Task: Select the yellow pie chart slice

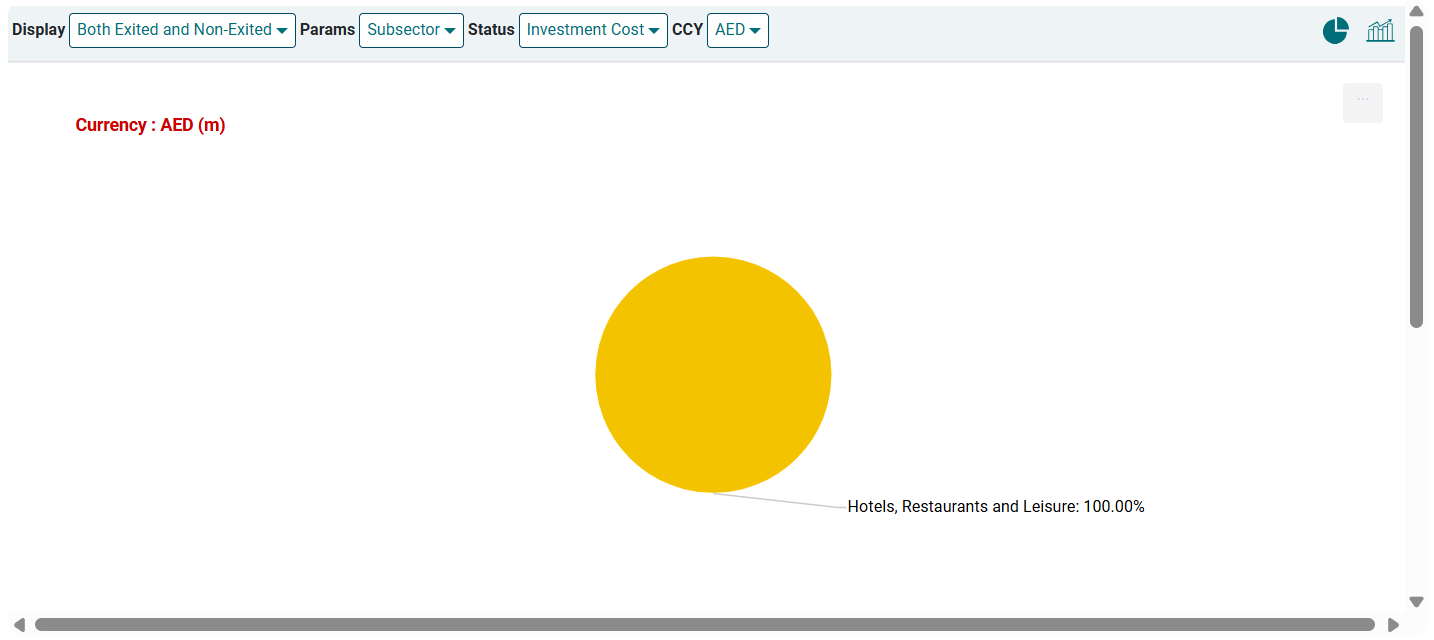Action: point(713,374)
